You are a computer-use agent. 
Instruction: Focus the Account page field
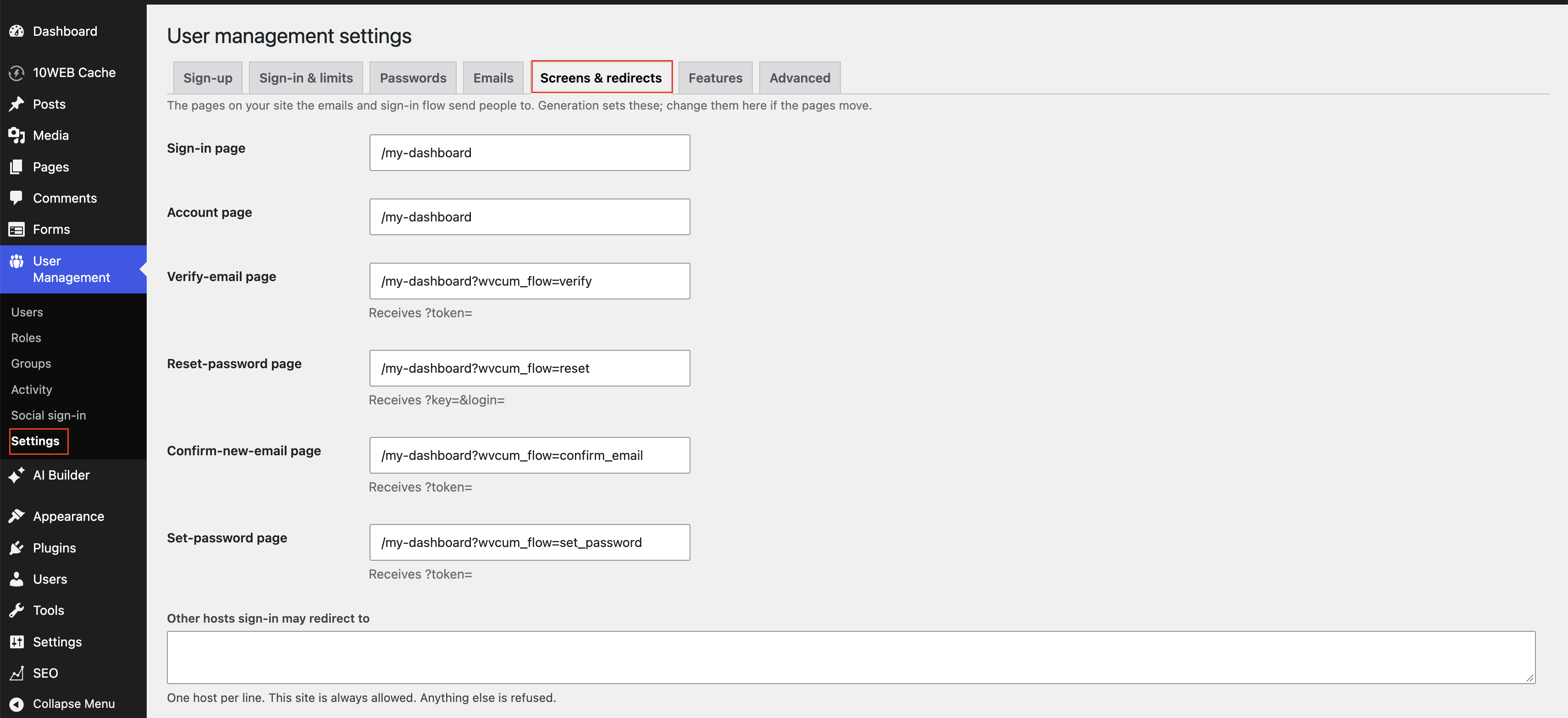coord(530,216)
